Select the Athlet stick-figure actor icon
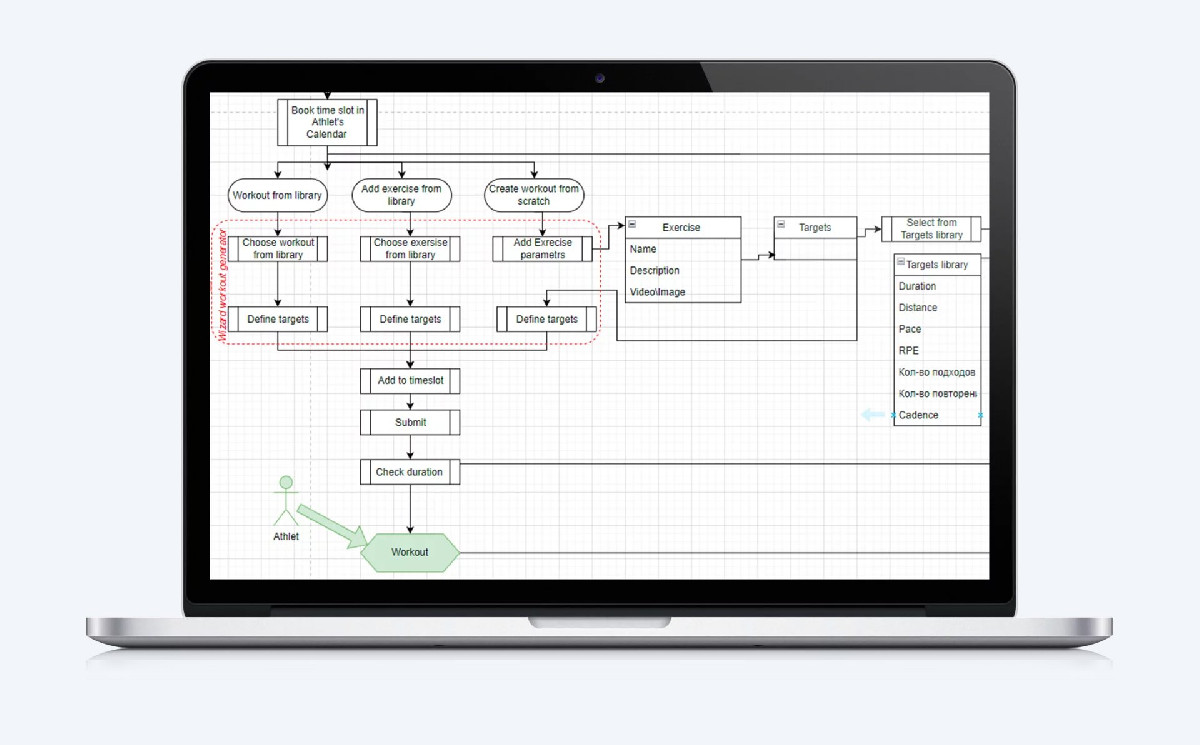Viewport: 1200px width, 745px height. pyautogui.click(x=286, y=499)
